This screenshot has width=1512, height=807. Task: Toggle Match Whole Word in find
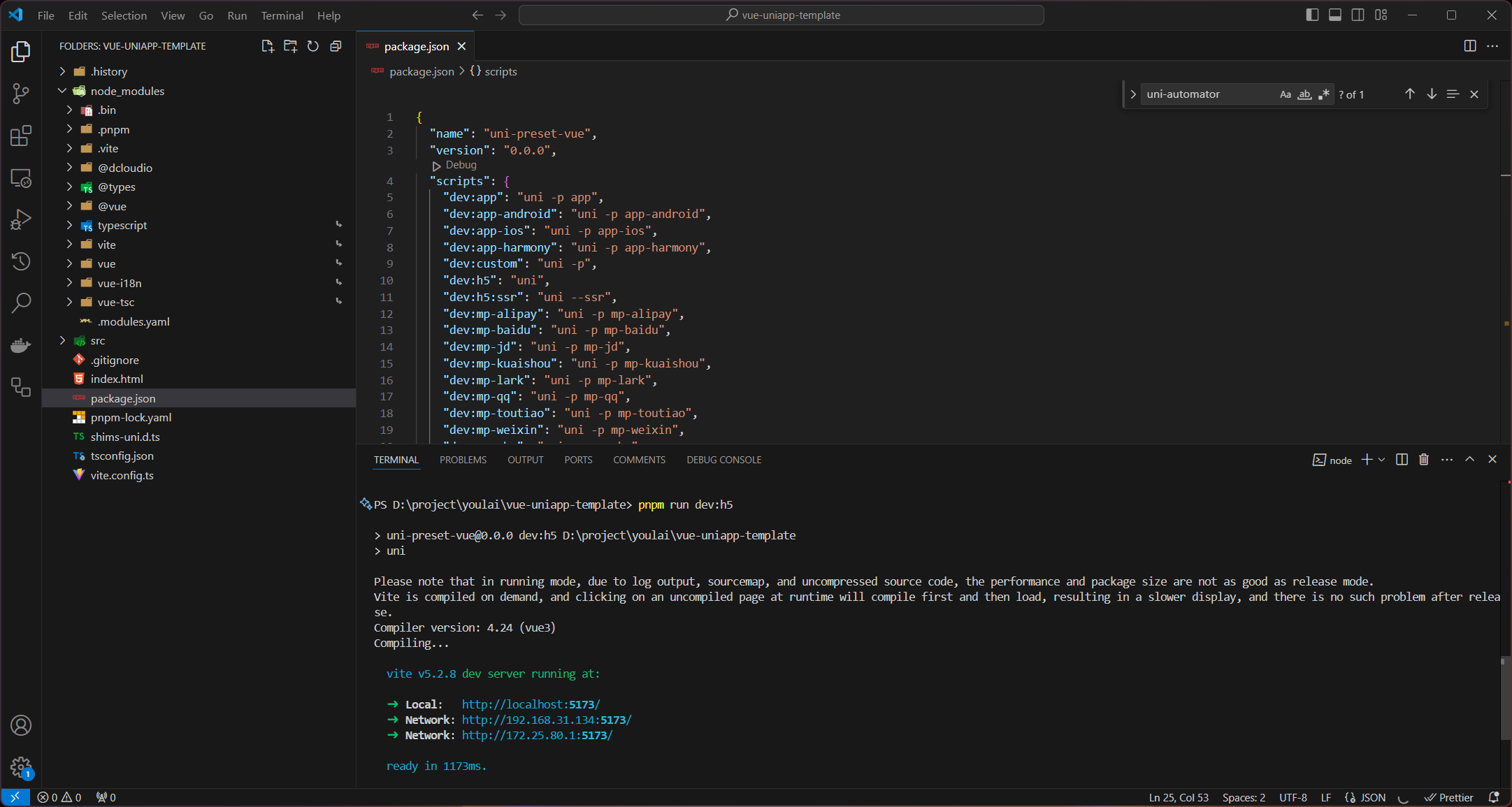1304,94
